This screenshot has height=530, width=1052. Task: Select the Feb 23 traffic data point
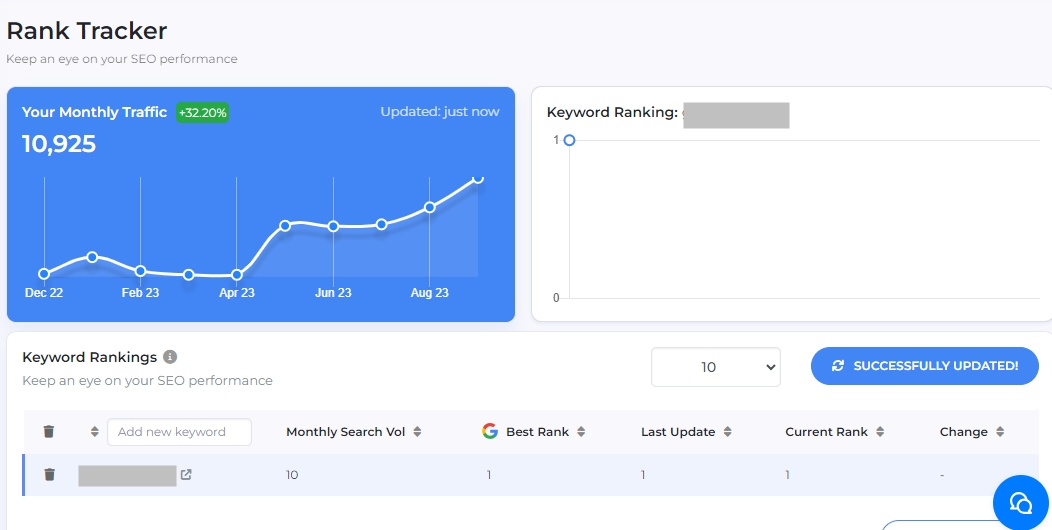pos(140,271)
